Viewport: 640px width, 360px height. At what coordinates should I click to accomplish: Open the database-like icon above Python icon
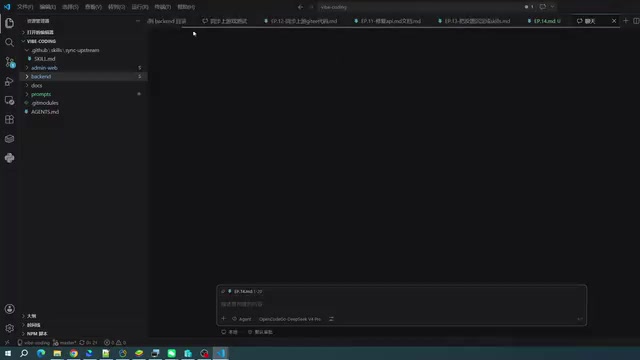[x=9, y=139]
